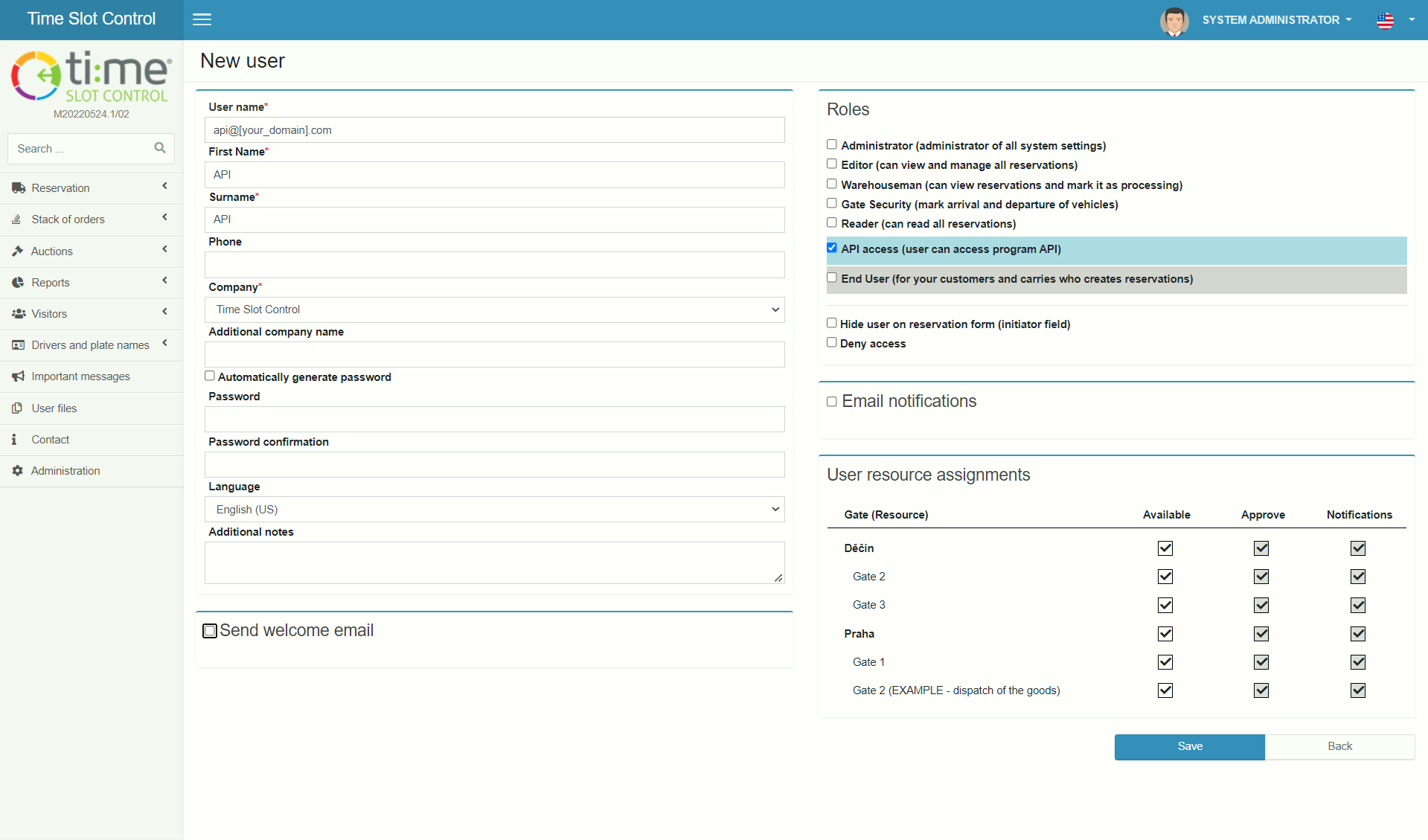Viewport: 1428px width, 840px height.
Task: Expand the Visitors sidebar menu arrow
Action: [x=164, y=312]
